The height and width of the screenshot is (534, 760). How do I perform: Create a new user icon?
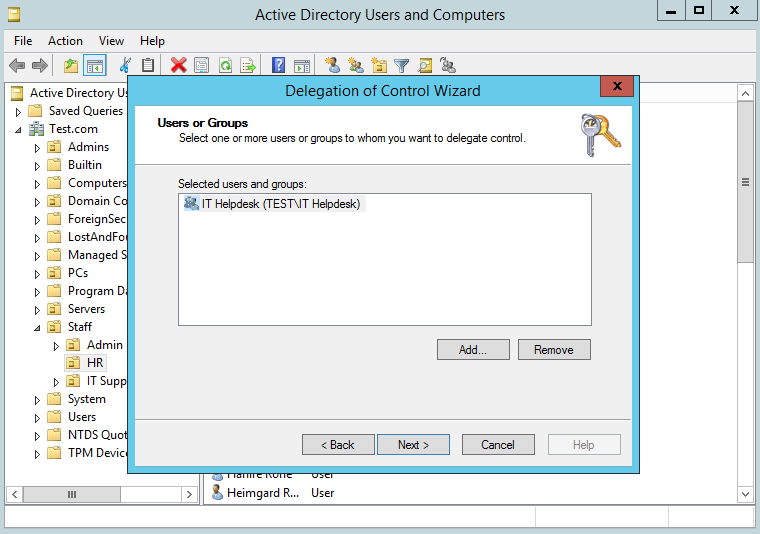(332, 65)
